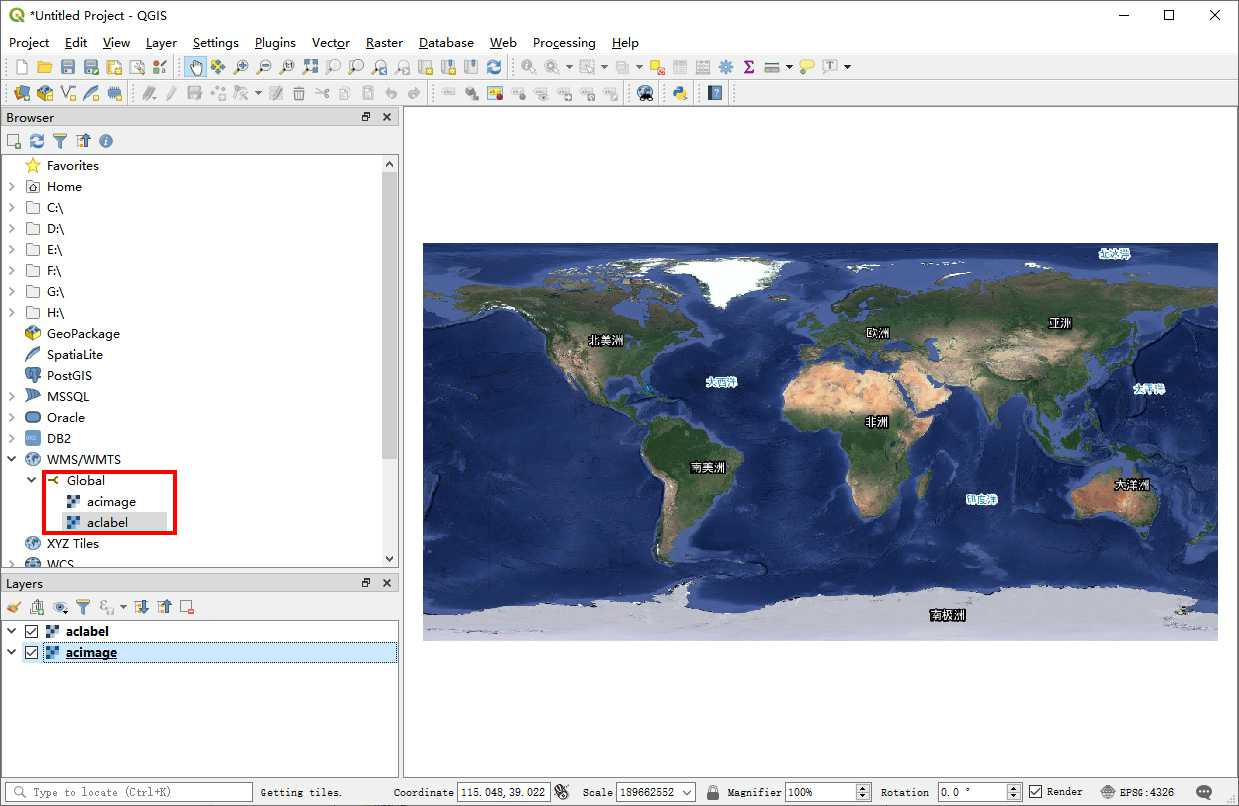Open manage map themes eye dropdown
The width and height of the screenshot is (1239, 806).
point(63,607)
